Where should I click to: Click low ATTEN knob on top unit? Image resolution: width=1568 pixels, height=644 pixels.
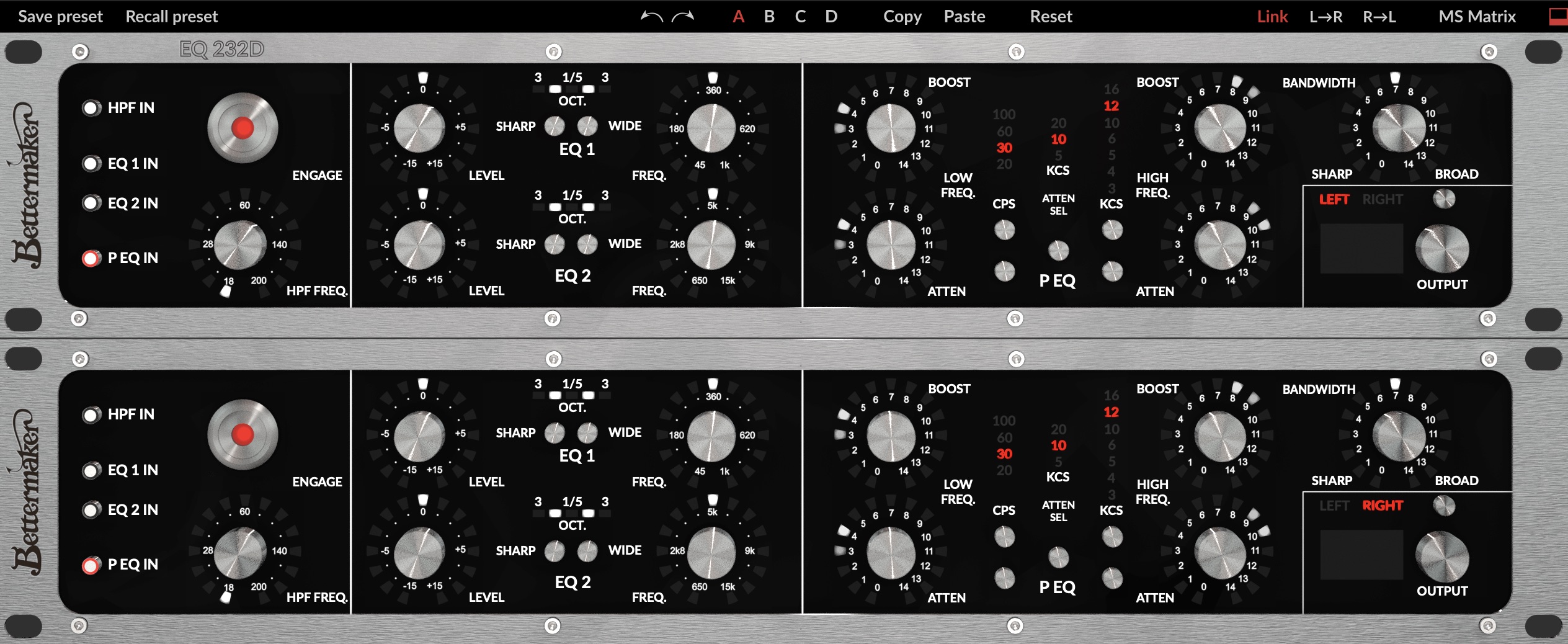pos(891,244)
